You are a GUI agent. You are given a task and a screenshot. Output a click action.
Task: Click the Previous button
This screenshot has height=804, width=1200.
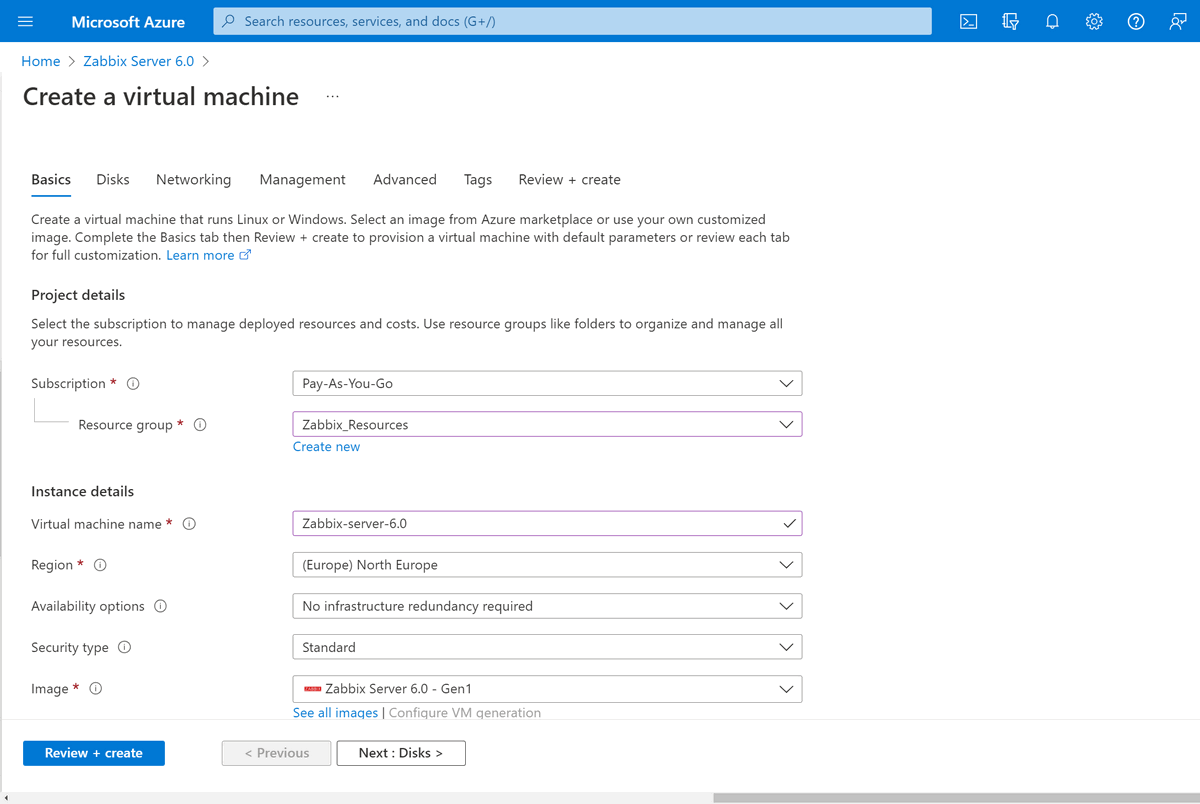pyautogui.click(x=276, y=753)
